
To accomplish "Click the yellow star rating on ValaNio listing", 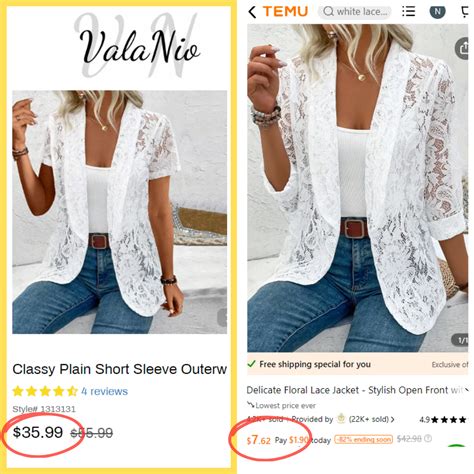I will pyautogui.click(x=45, y=391).
